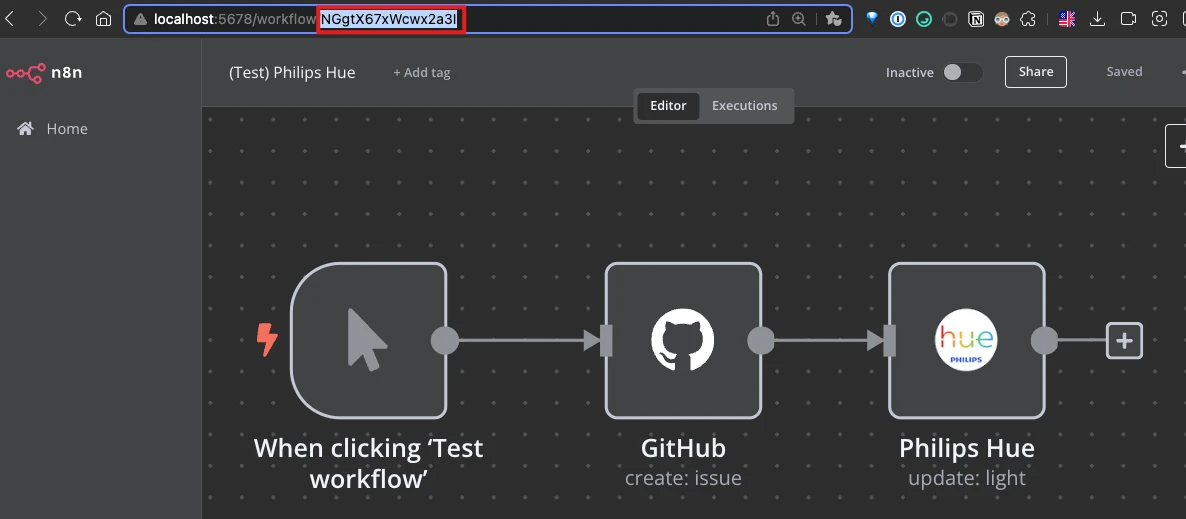Click Add tag next to workflow name
The height and width of the screenshot is (519, 1186).
click(421, 73)
